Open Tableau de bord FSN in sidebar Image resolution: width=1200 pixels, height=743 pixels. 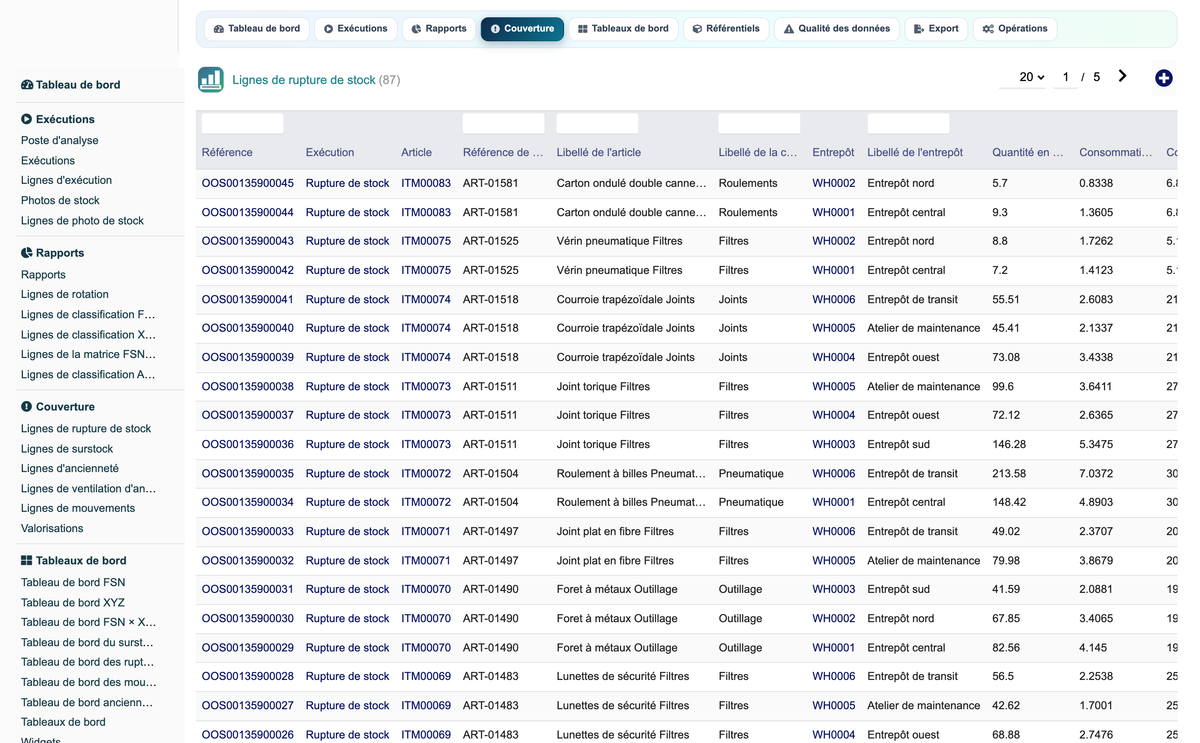pos(73,583)
